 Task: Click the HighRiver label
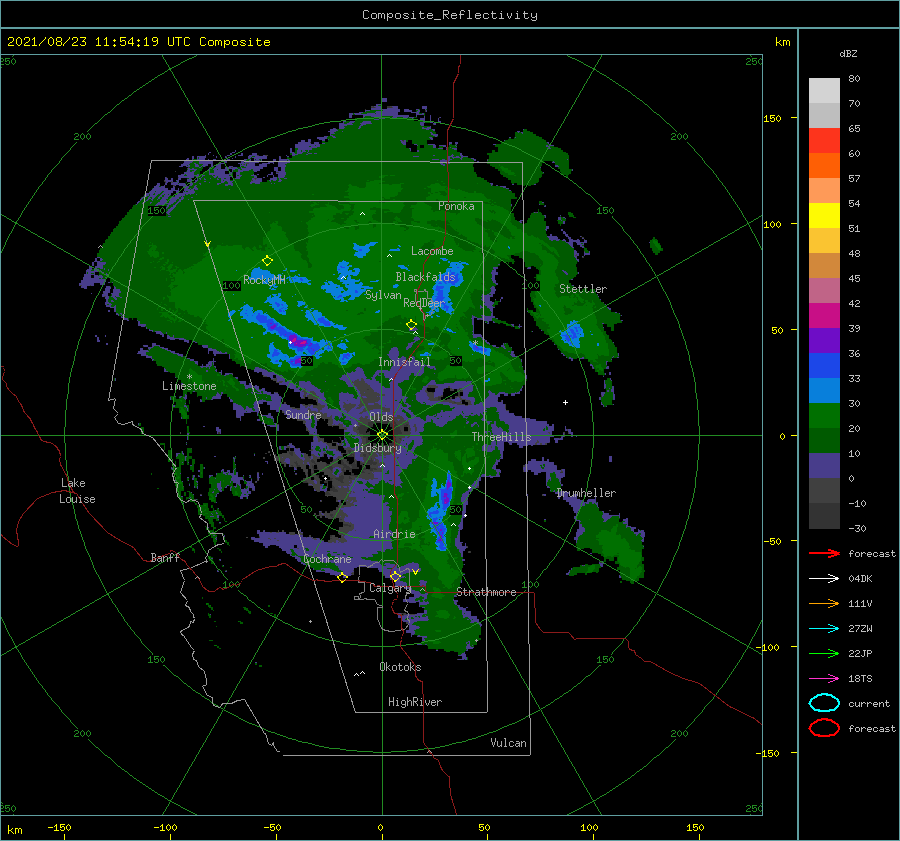(x=415, y=702)
